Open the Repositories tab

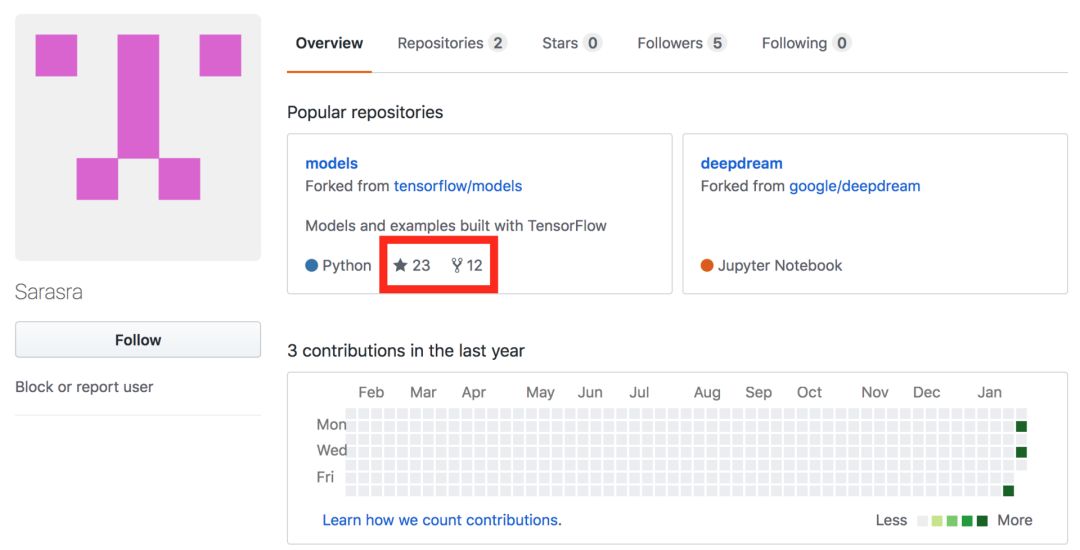click(x=451, y=43)
